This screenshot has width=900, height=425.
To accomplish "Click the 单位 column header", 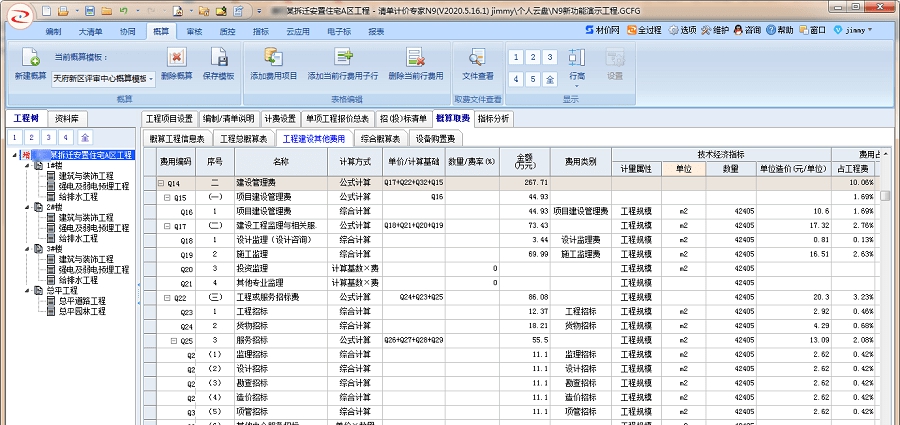I will click(684, 169).
